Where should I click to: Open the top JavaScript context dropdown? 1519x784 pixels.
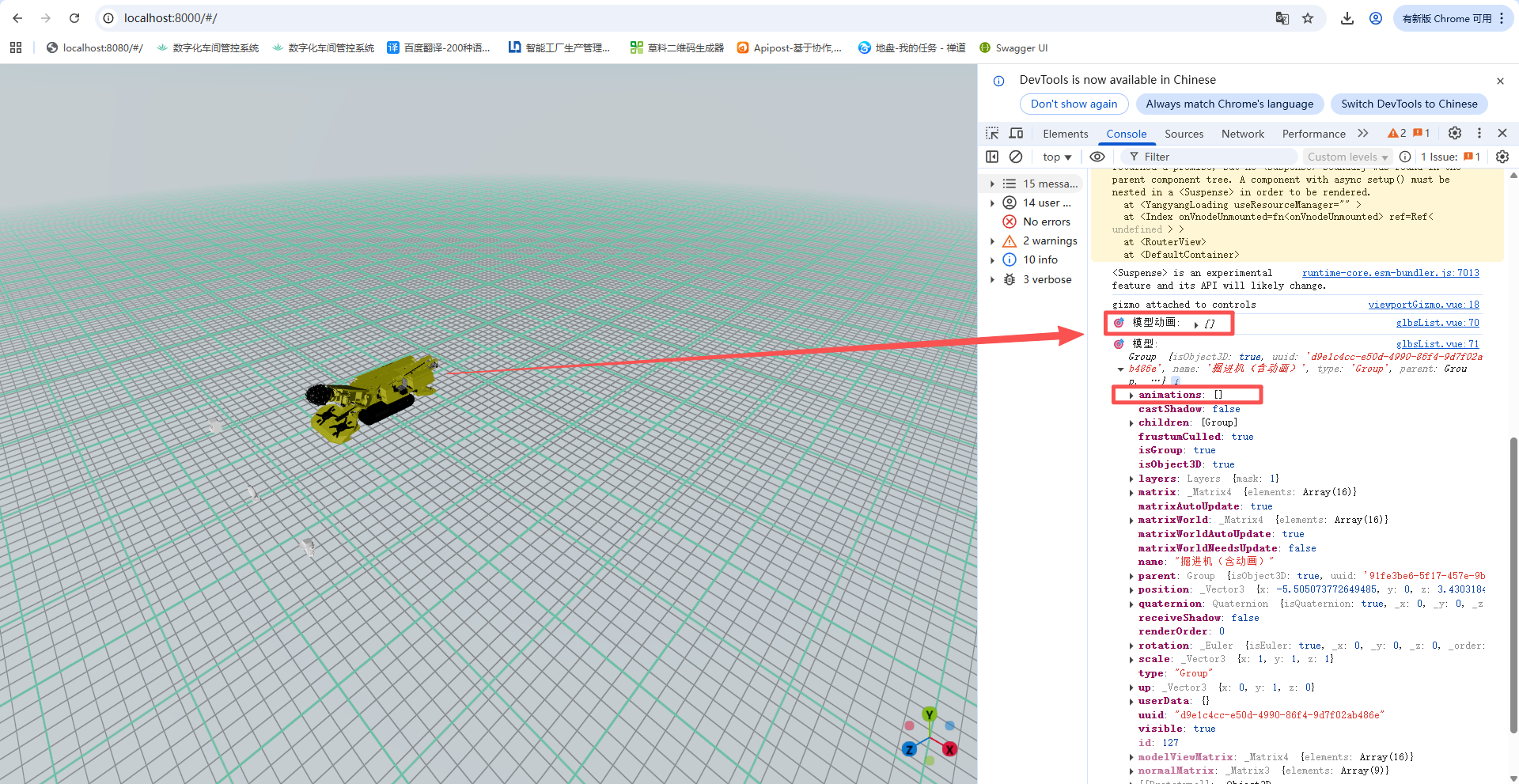coord(1056,157)
